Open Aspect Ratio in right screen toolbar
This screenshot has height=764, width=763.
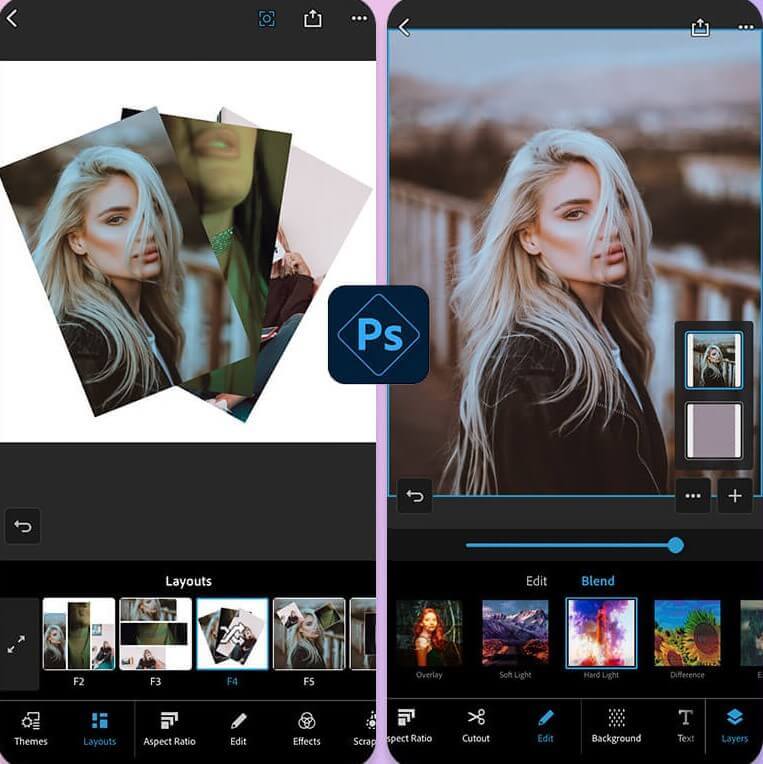pos(409,726)
